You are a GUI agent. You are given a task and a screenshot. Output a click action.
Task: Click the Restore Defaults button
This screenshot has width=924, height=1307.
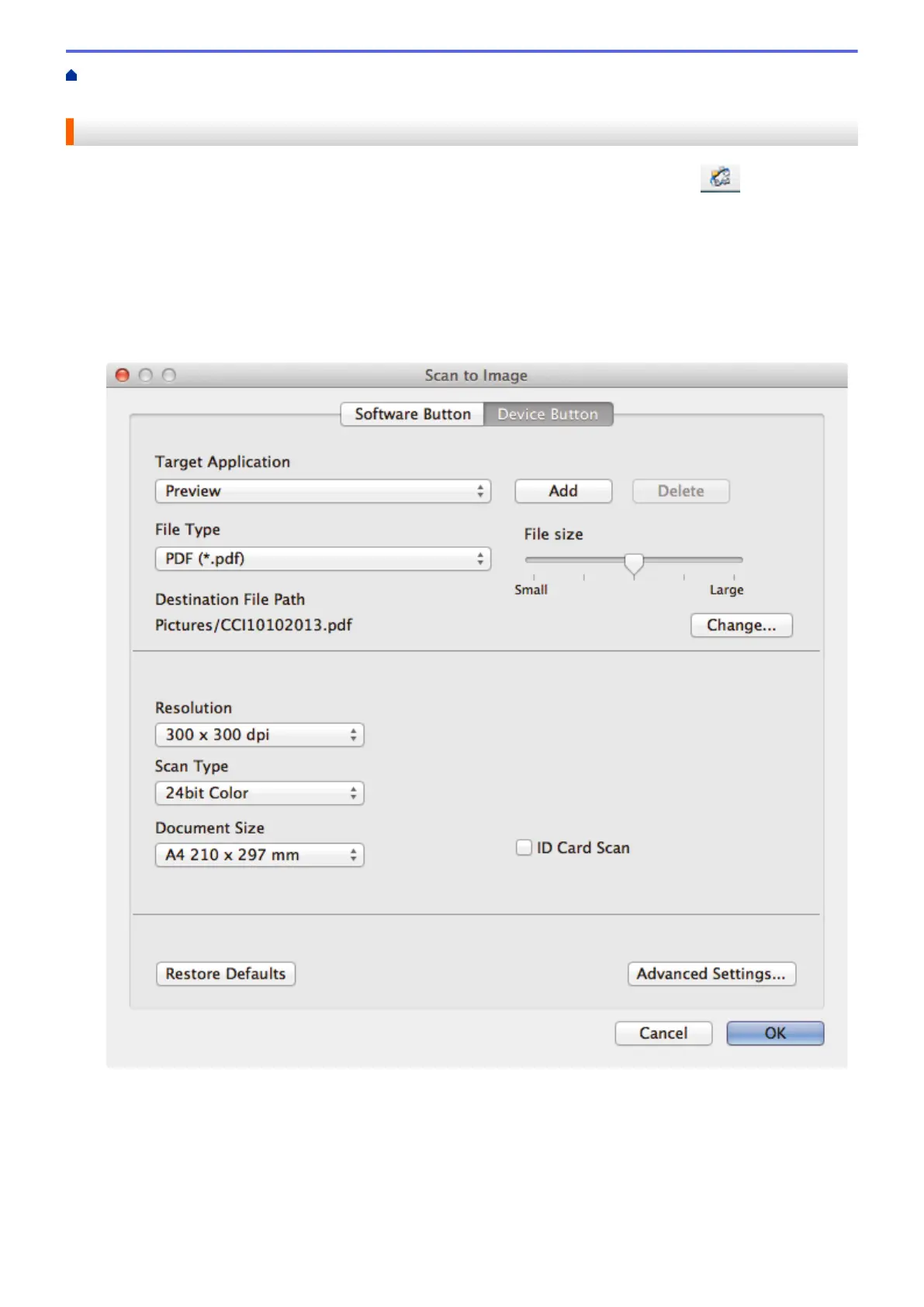point(226,974)
